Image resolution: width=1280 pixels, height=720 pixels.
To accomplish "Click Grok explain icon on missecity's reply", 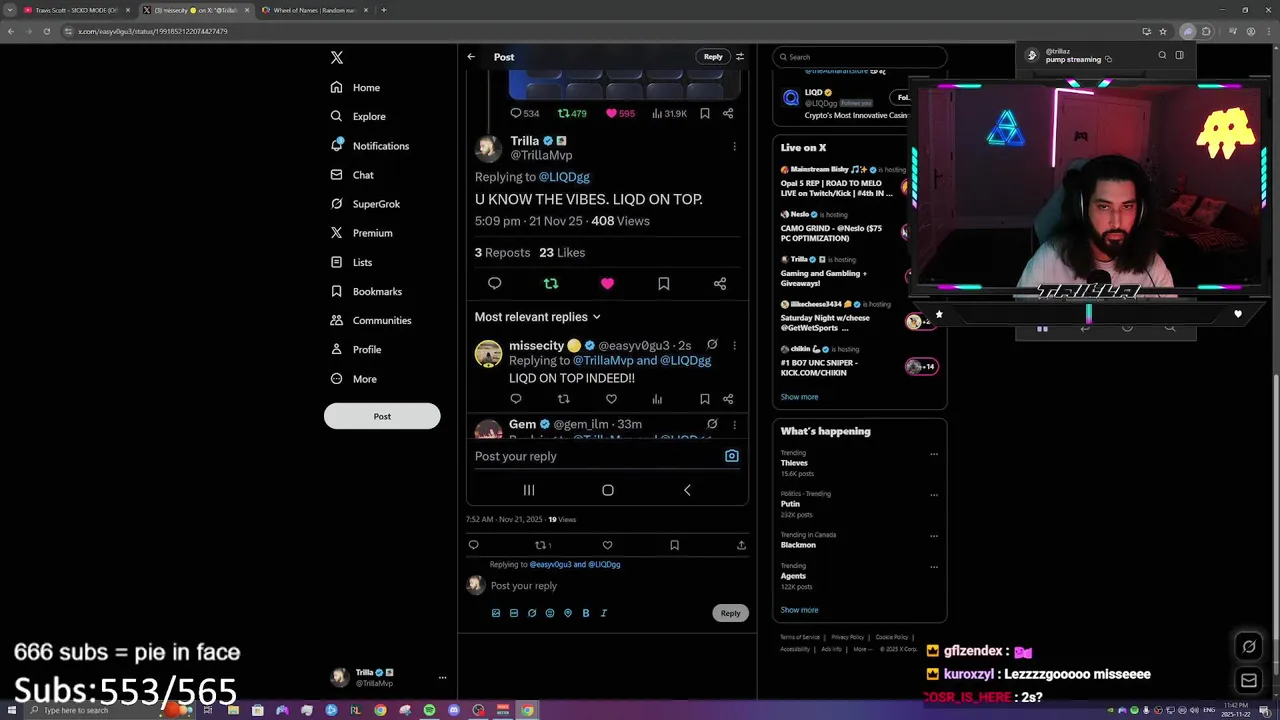I will click(x=712, y=345).
